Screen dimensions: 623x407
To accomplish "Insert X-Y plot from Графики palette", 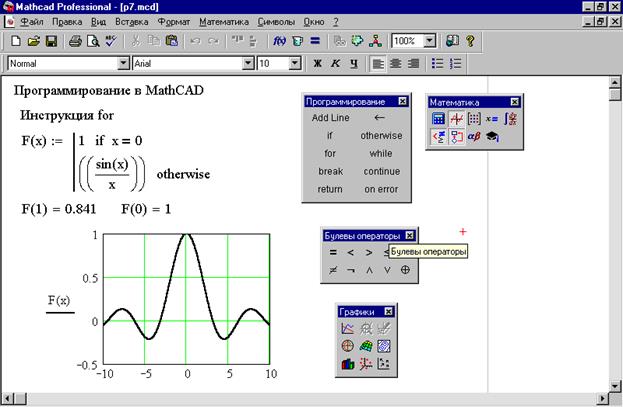I will [348, 328].
